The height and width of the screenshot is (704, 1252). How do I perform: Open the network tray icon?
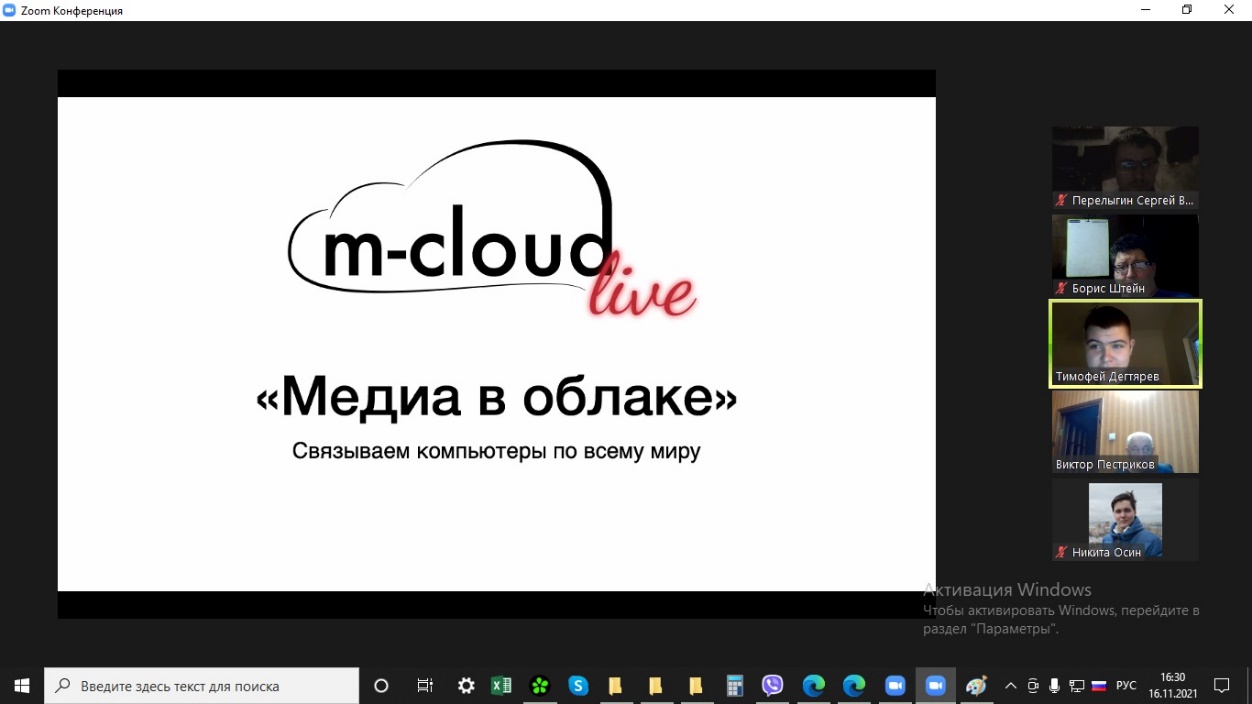(1076, 686)
